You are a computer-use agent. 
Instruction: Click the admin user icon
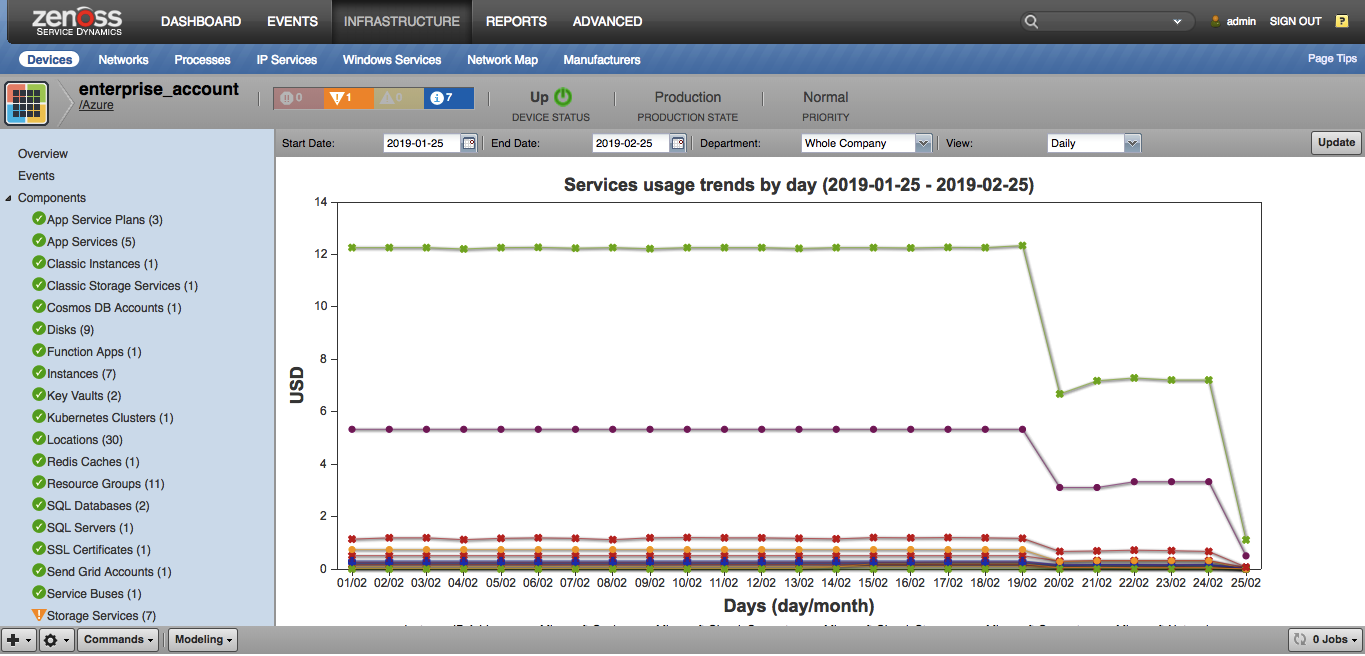pyautogui.click(x=1216, y=21)
